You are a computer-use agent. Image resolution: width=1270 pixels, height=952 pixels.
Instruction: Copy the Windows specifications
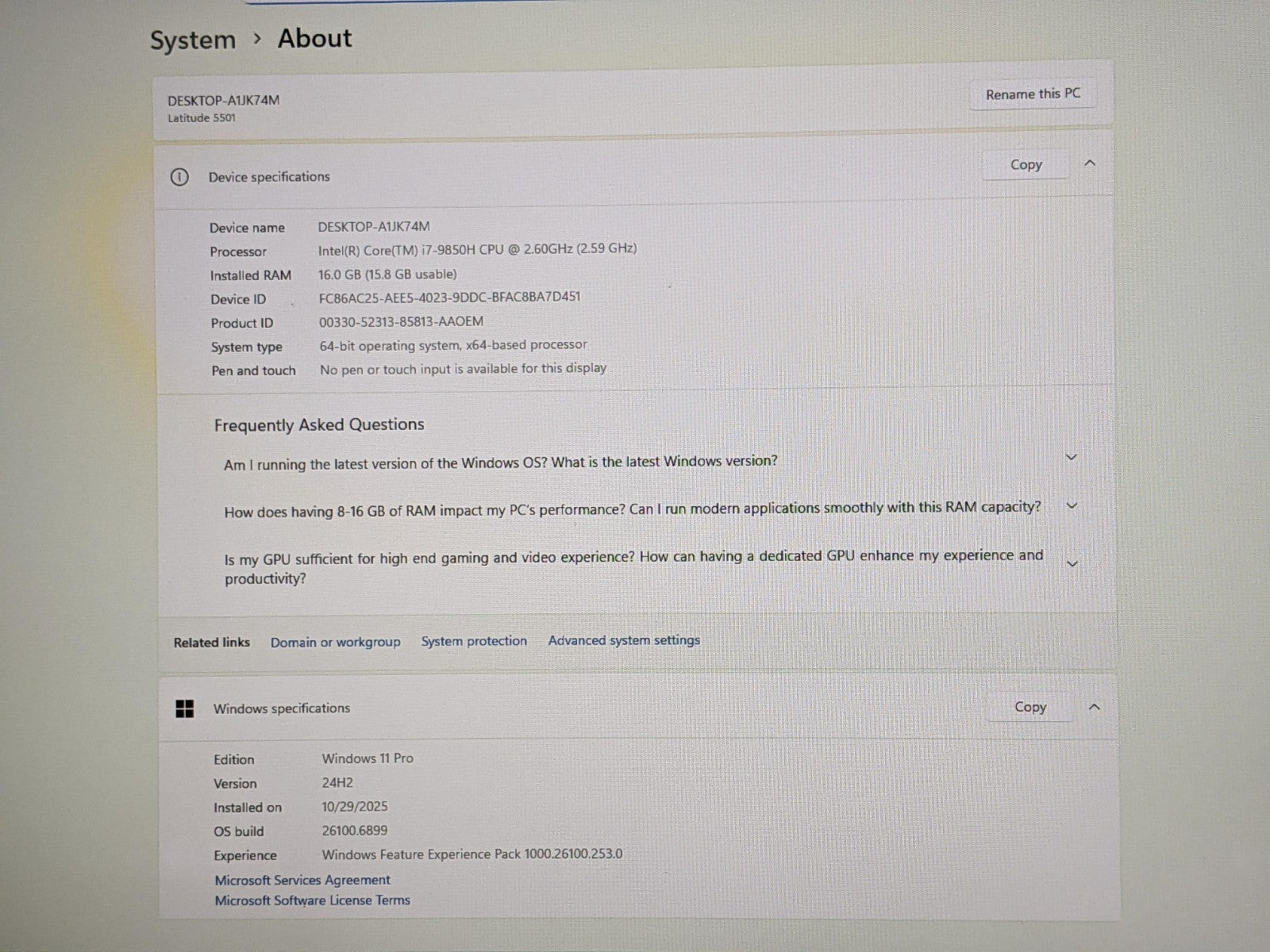click(x=1029, y=707)
